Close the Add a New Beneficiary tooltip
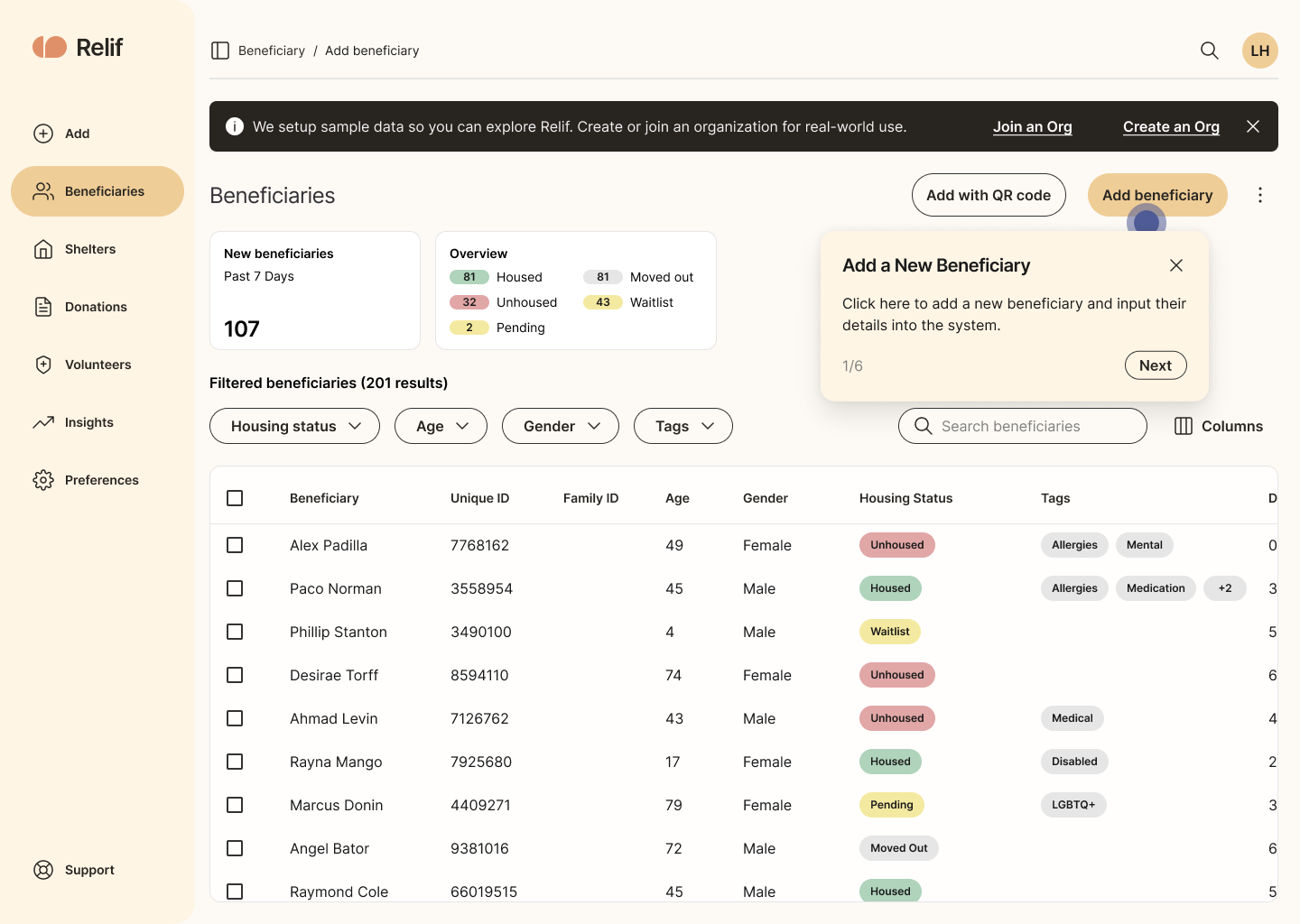Screen dimensions: 1300x924 tap(1176, 265)
